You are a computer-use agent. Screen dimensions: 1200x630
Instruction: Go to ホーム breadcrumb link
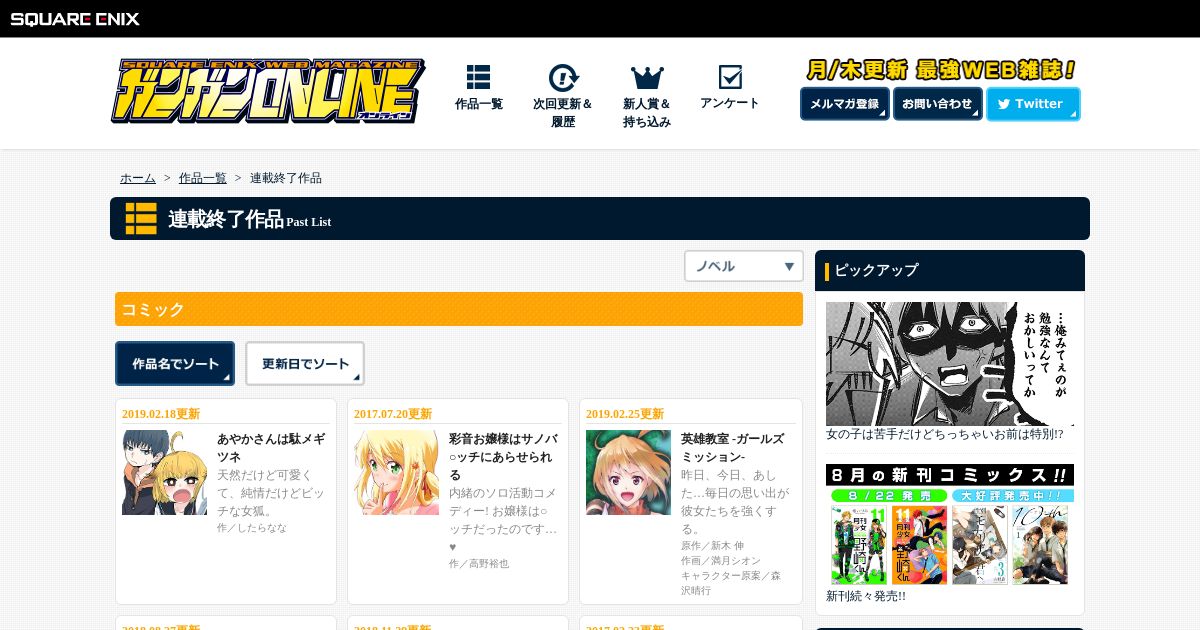point(138,178)
